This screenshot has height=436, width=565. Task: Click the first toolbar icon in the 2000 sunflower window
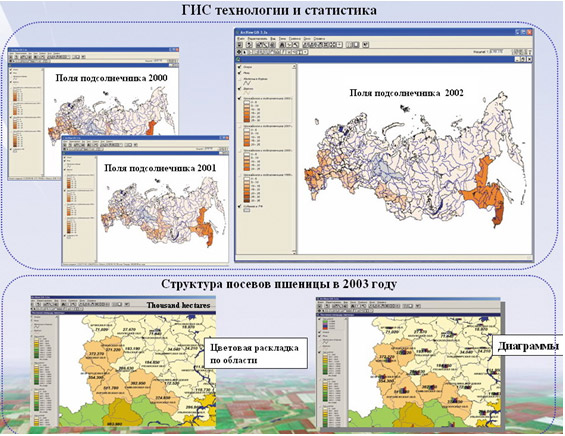coord(11,57)
